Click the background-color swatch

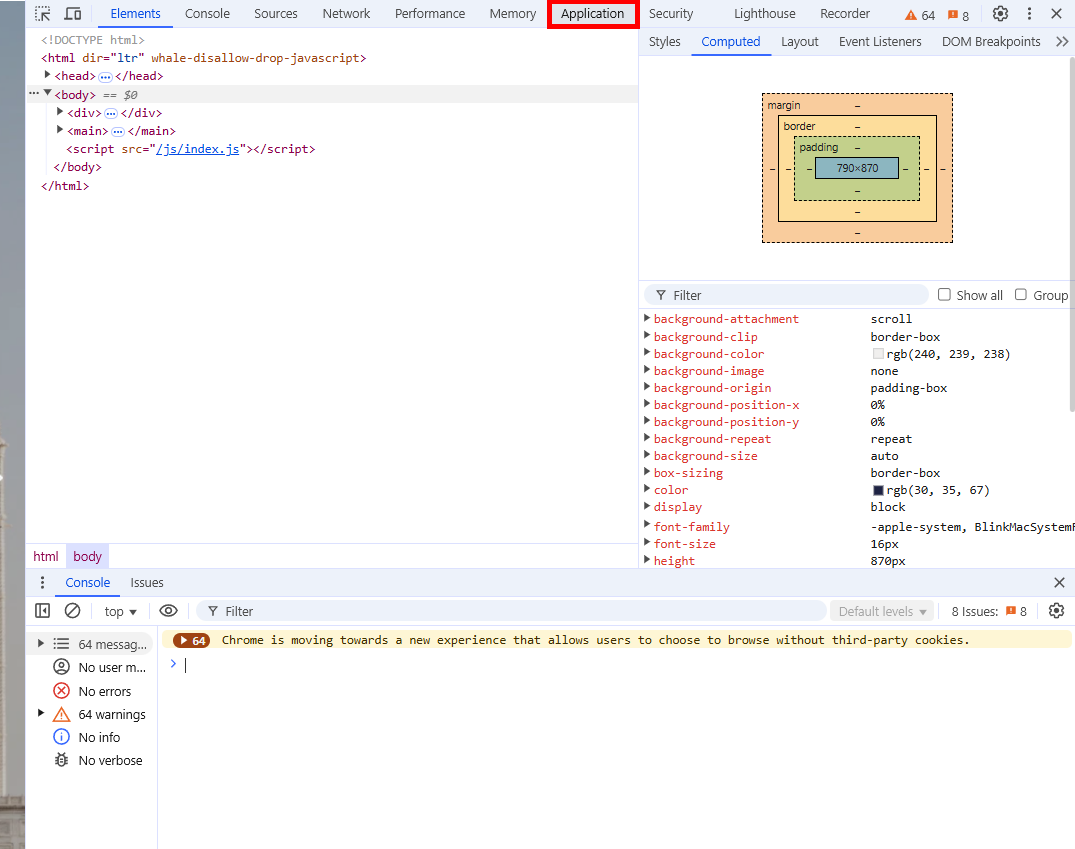pyautogui.click(x=878, y=354)
